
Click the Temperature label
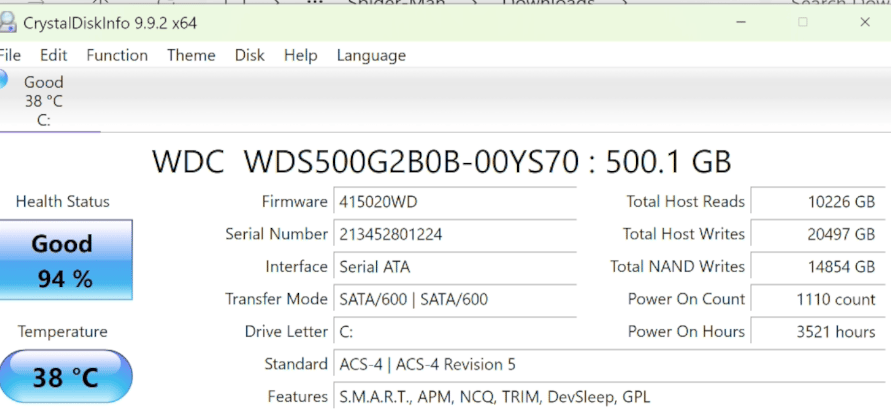tap(63, 331)
